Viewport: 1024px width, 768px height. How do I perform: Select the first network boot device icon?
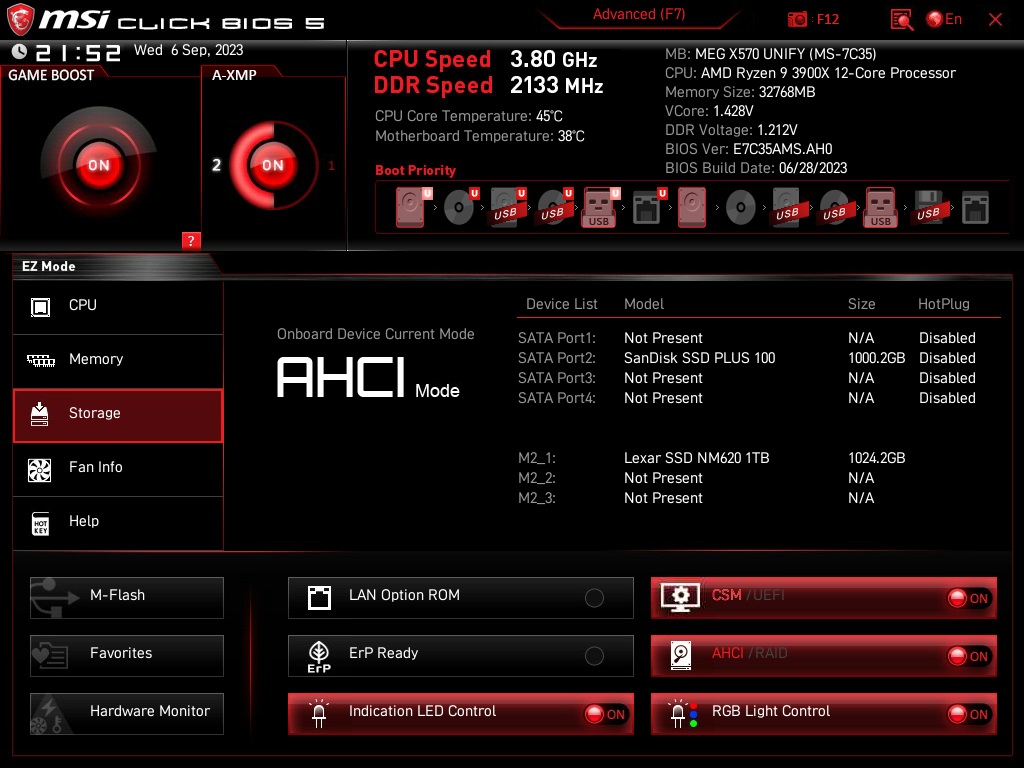click(647, 208)
